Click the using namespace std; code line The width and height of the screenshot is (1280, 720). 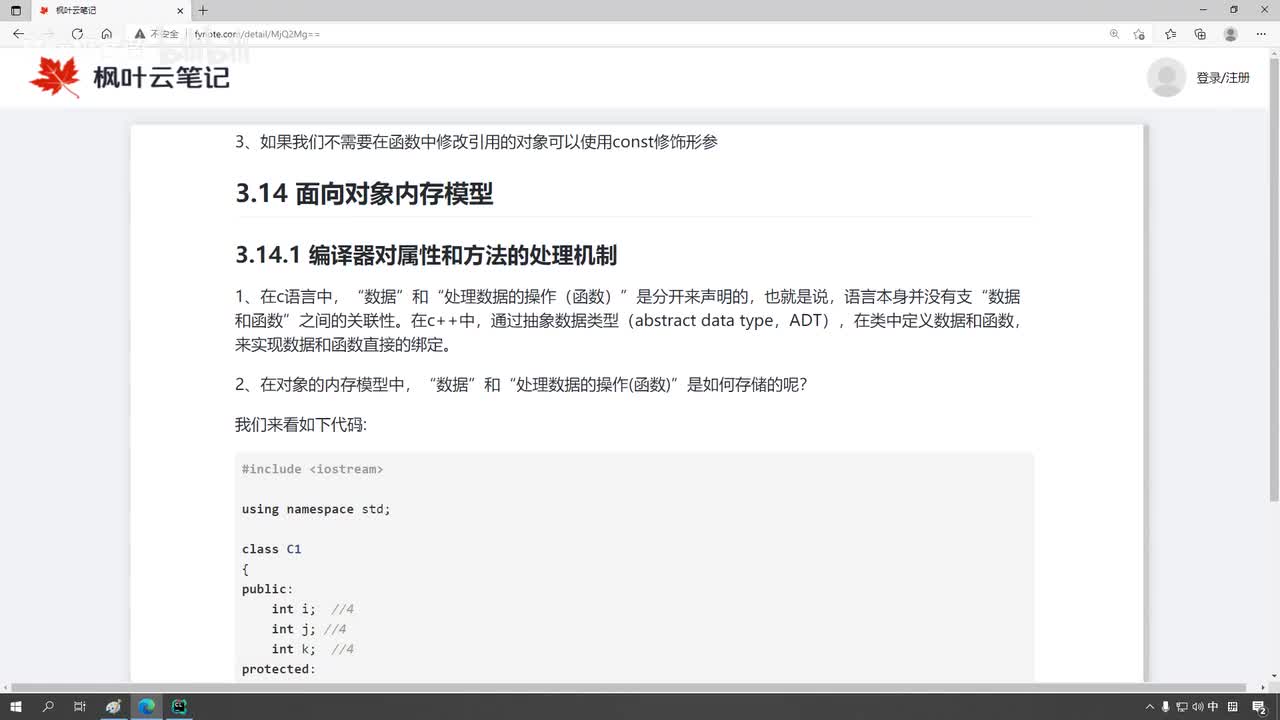pos(316,509)
